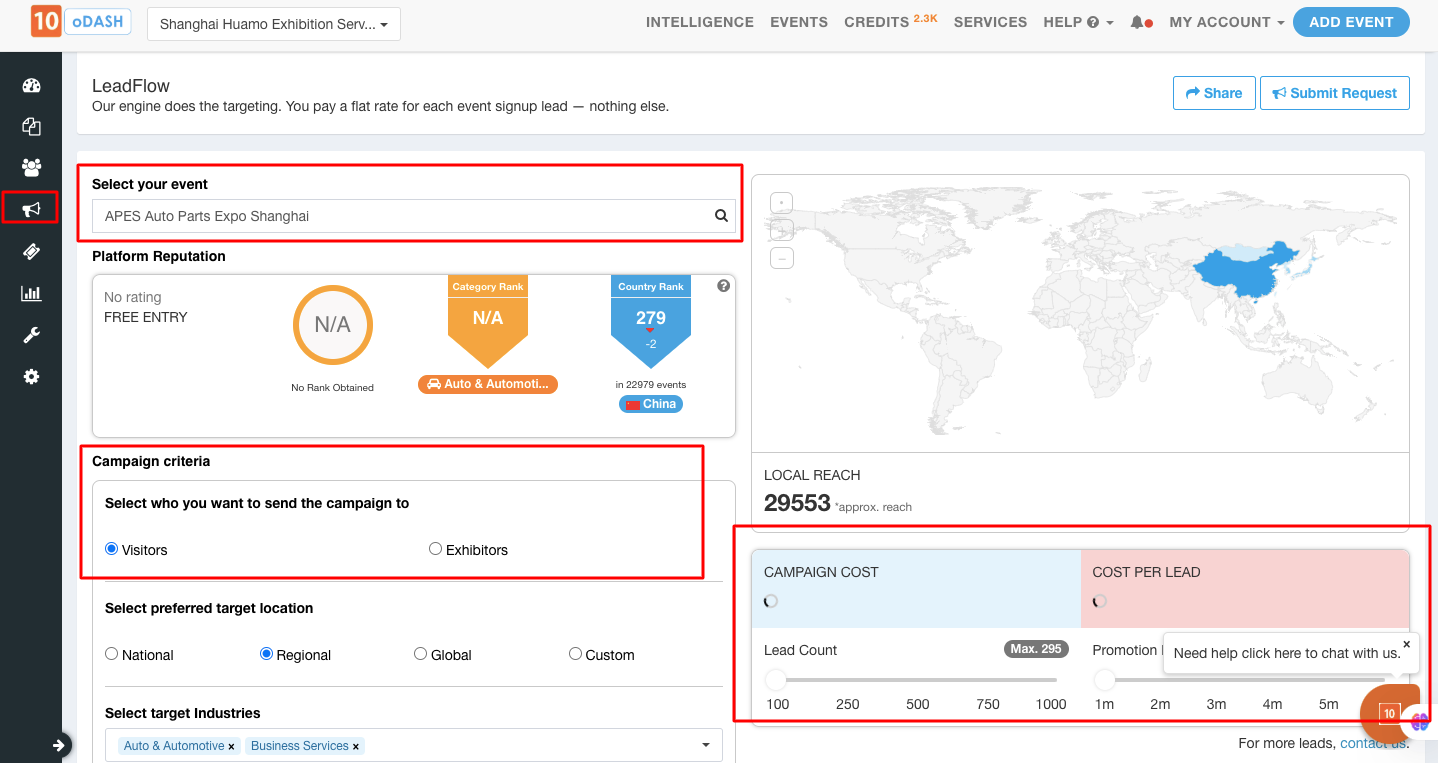This screenshot has width=1438, height=763.
Task: Open the bar chart analytics icon
Action: pyautogui.click(x=31, y=293)
